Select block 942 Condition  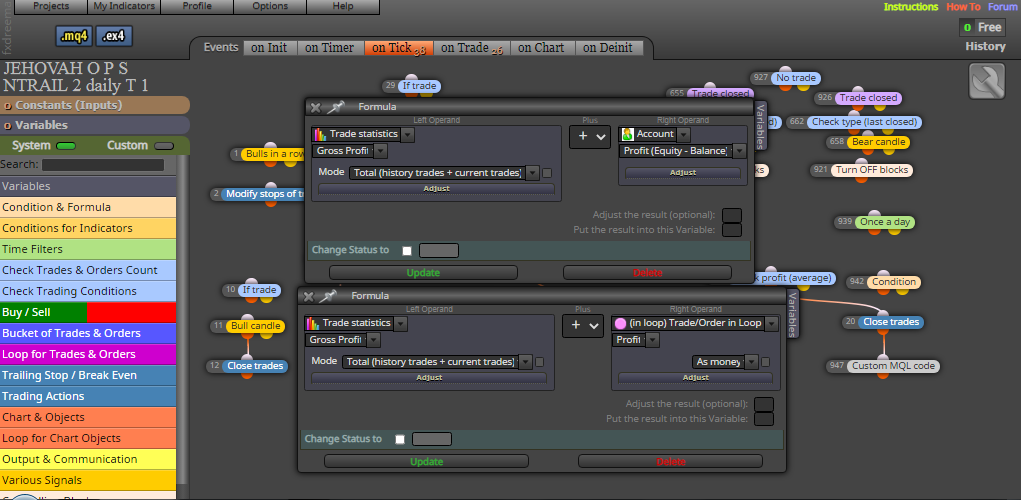pyautogui.click(x=893, y=282)
